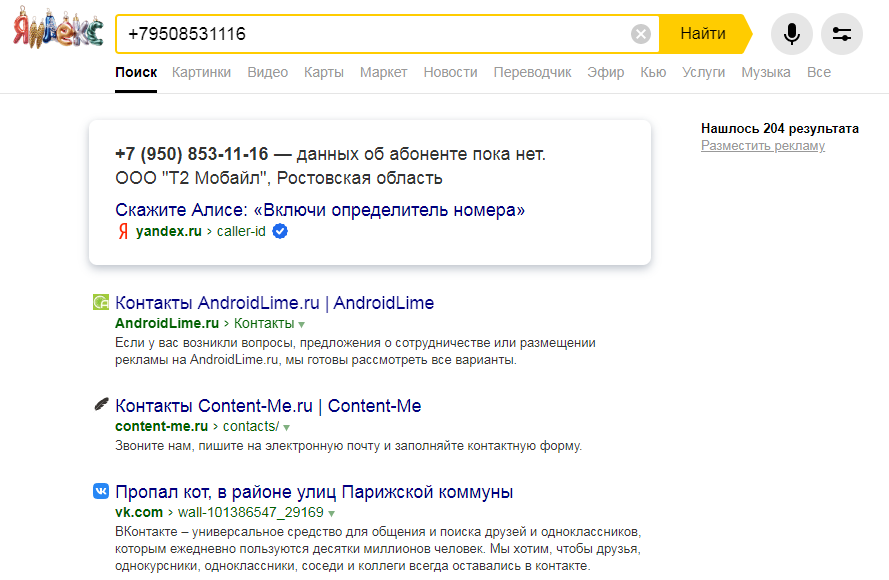Click the wall-101386547_29169 path link
The height and width of the screenshot is (580, 889).
coord(251,513)
